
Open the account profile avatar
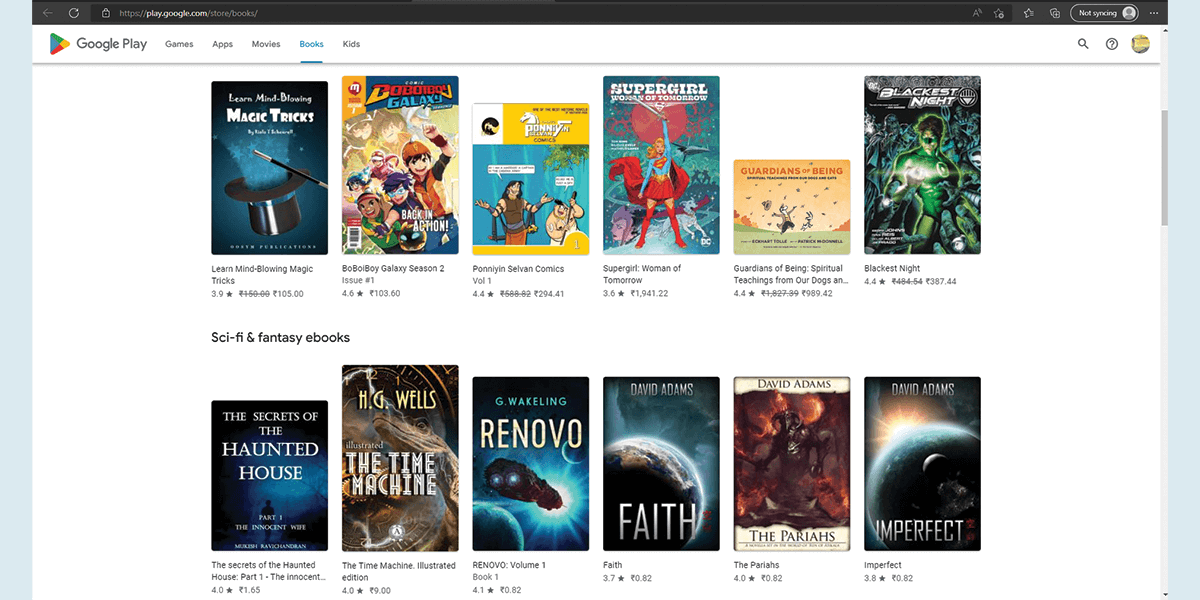tap(1141, 44)
